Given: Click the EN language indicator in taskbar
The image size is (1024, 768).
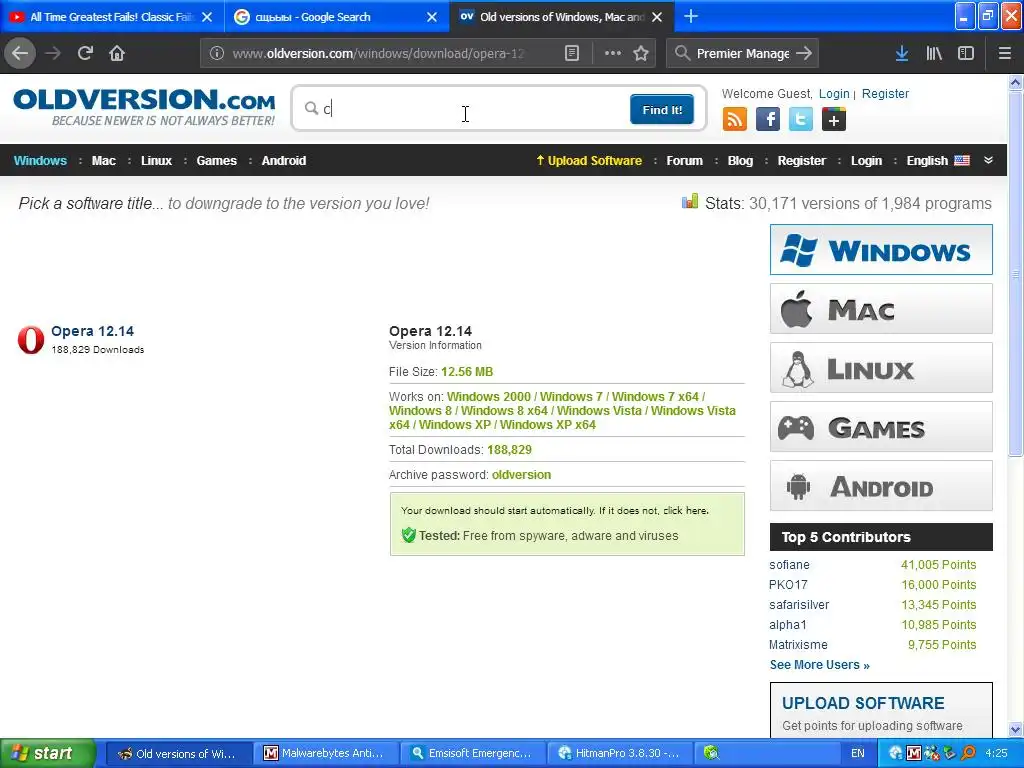Looking at the screenshot, I should click(857, 754).
